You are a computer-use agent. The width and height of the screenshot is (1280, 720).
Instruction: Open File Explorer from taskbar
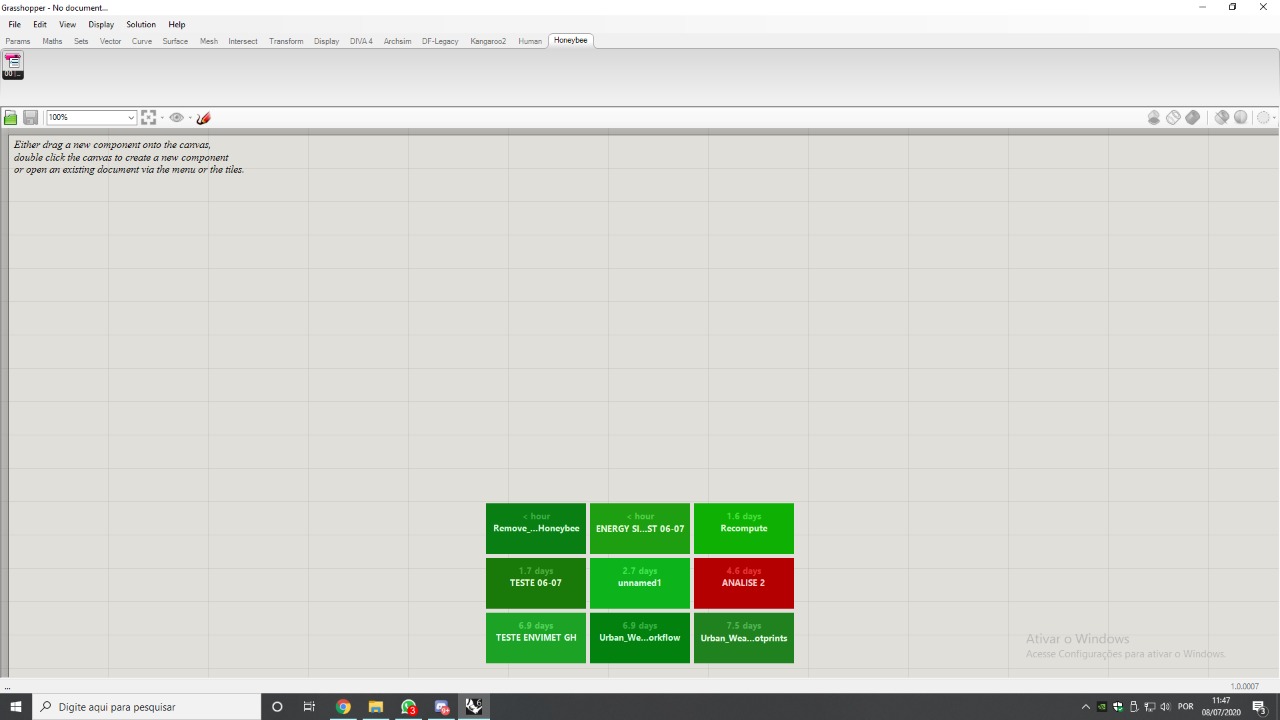point(376,707)
